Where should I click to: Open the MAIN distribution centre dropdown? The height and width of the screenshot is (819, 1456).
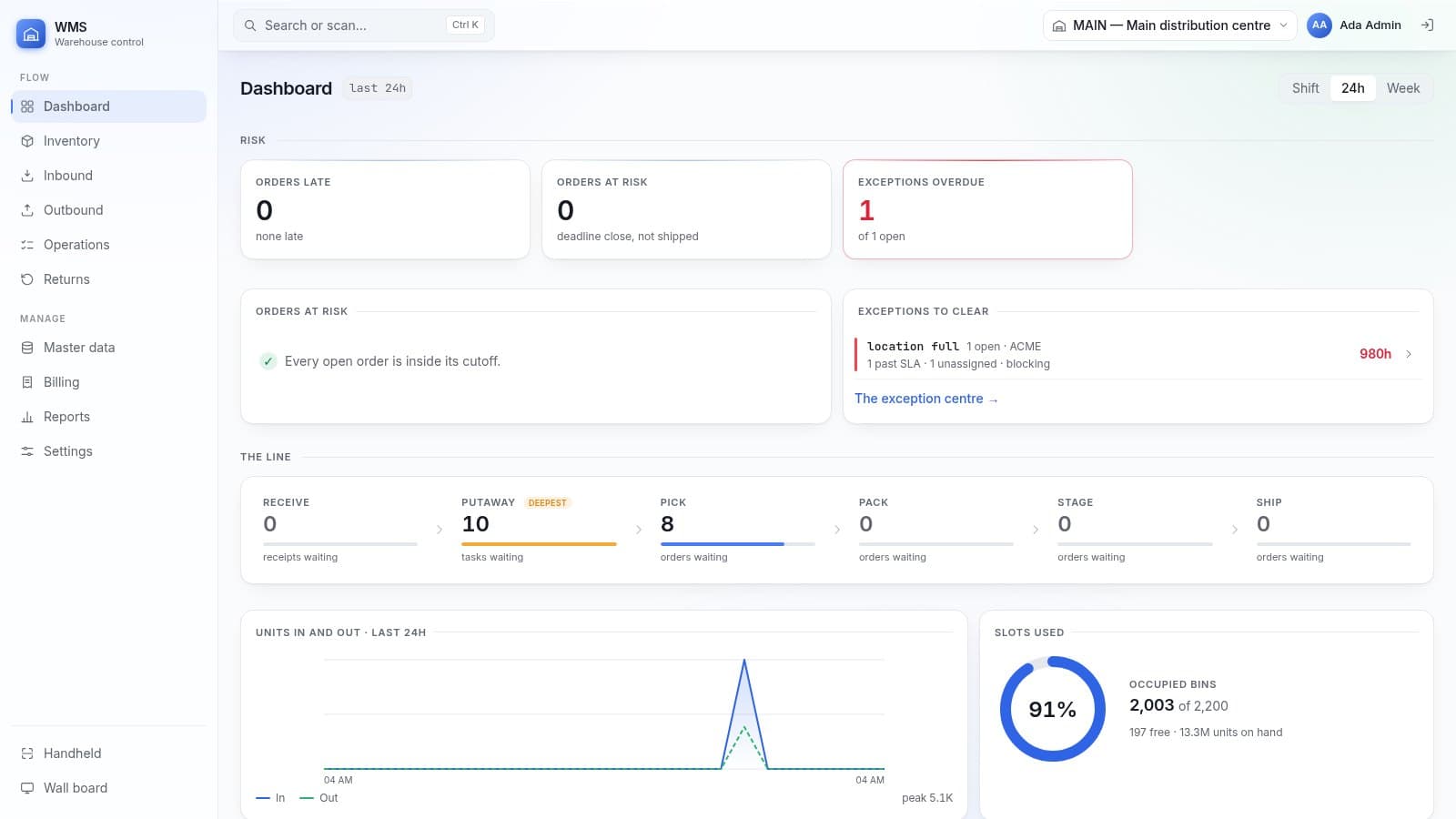1170,25
